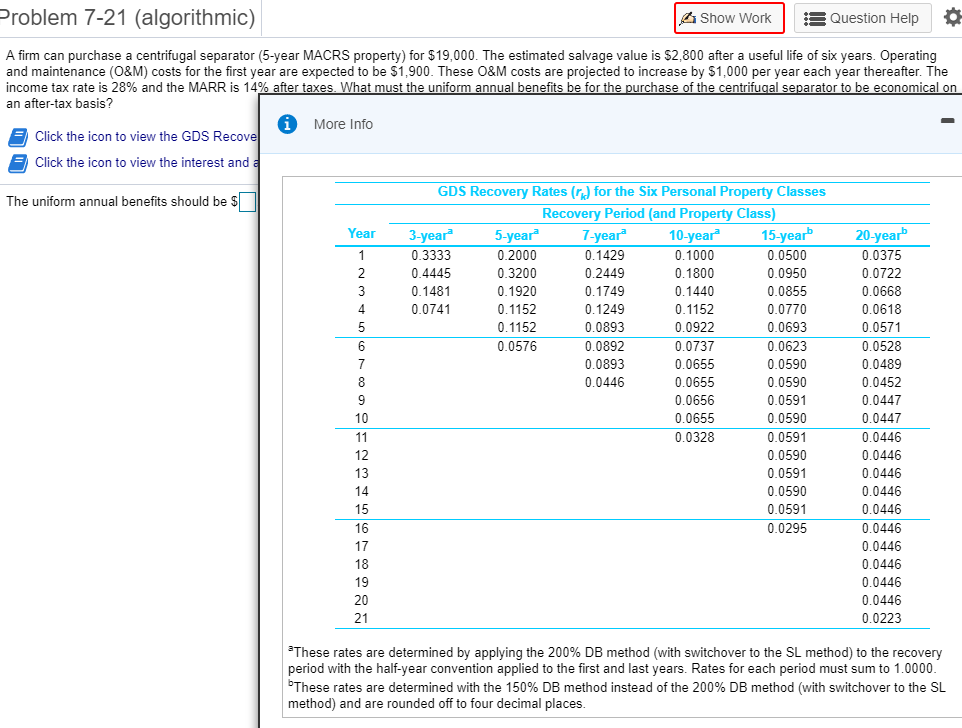Click the pencil icon inside Show Work
962x728 pixels.
[x=689, y=19]
